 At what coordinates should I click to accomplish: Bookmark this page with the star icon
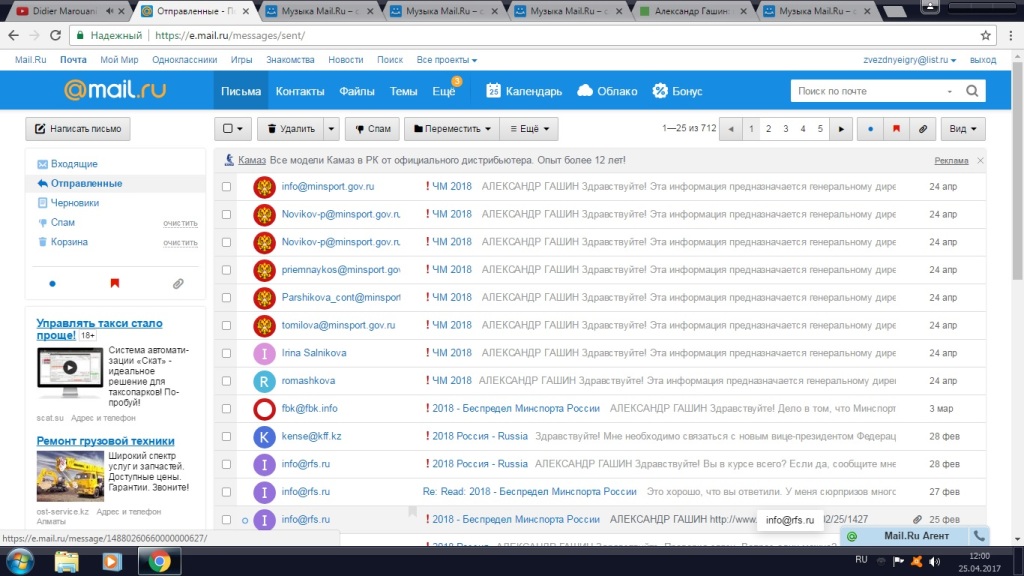tap(985, 35)
